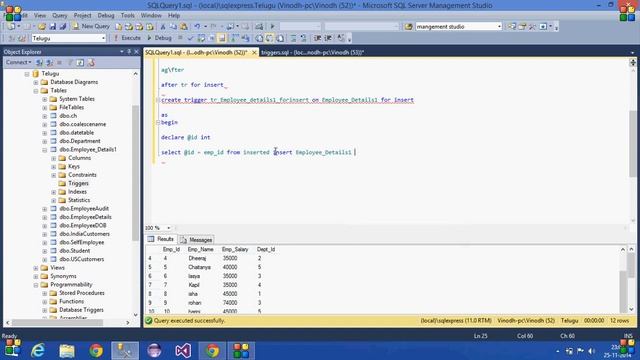
Task: Switch to the triggers.sql tab
Action: 312,53
